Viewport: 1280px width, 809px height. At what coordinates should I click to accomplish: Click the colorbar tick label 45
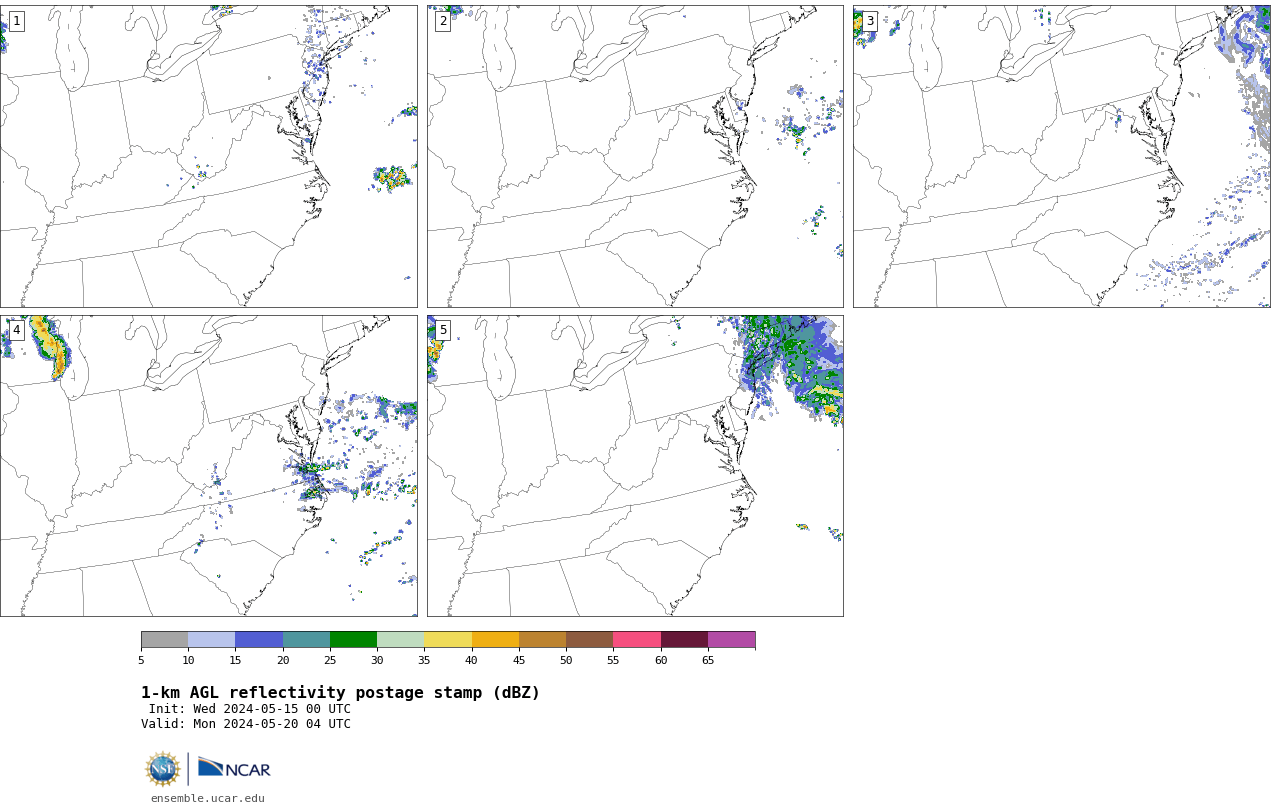519,660
